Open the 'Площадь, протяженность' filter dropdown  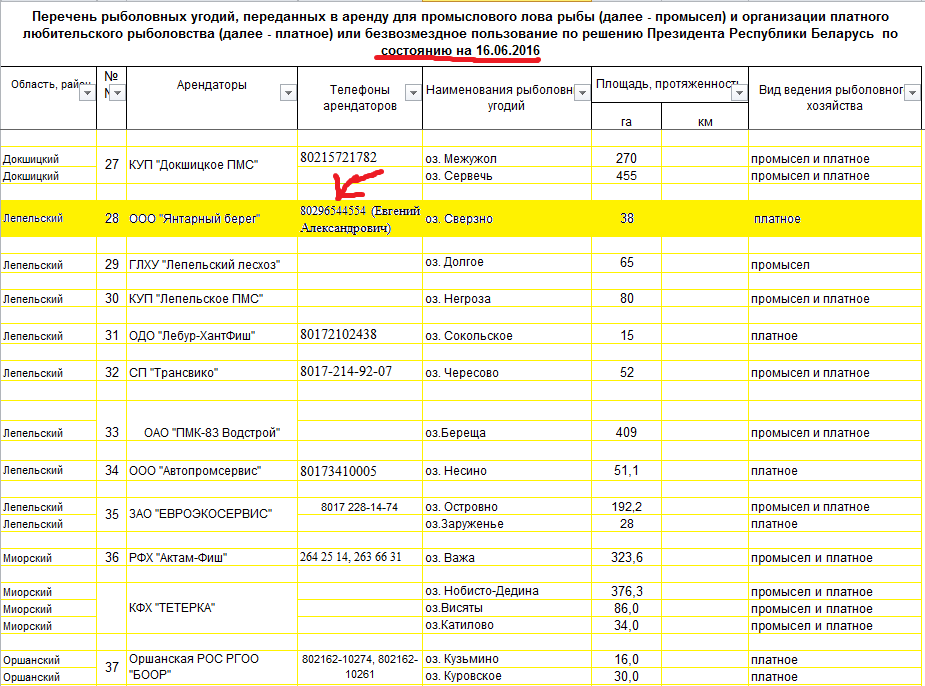click(x=739, y=93)
